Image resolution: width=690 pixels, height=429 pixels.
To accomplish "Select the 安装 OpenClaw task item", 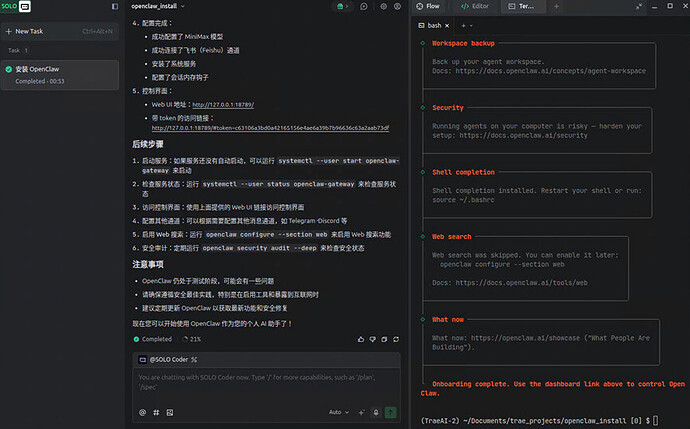I will click(x=60, y=74).
